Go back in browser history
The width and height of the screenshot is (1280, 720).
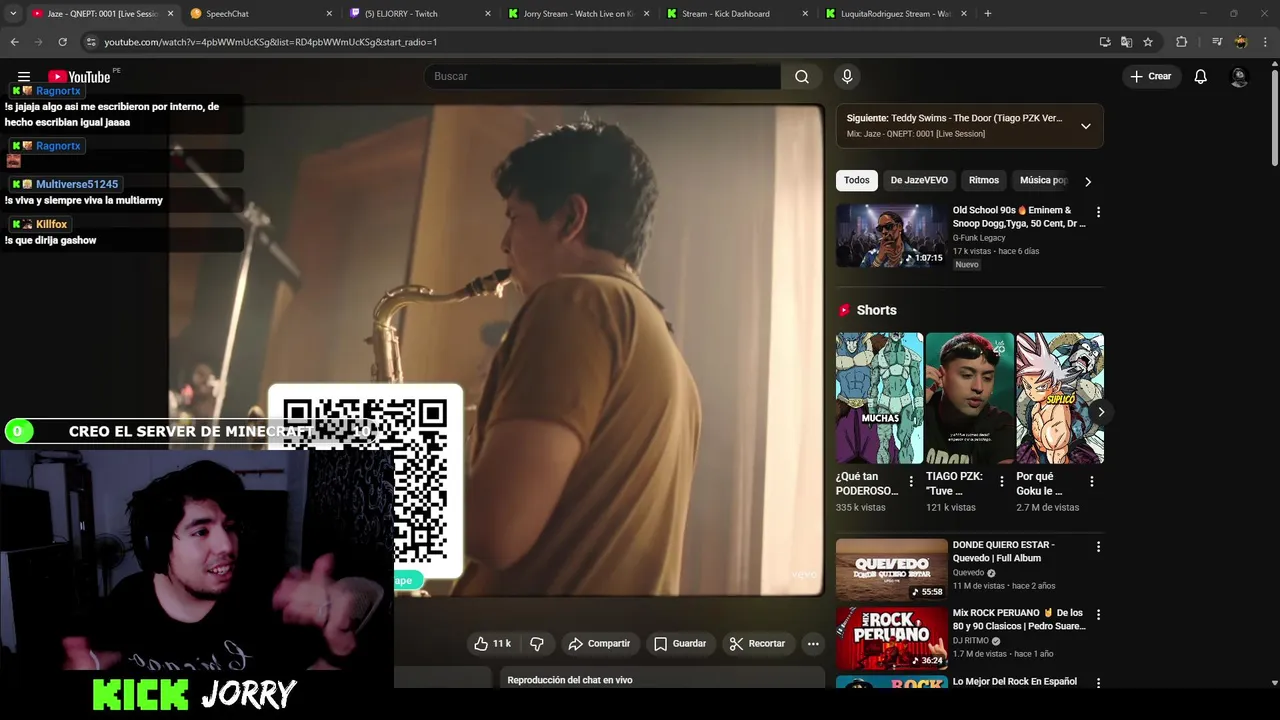point(14,42)
